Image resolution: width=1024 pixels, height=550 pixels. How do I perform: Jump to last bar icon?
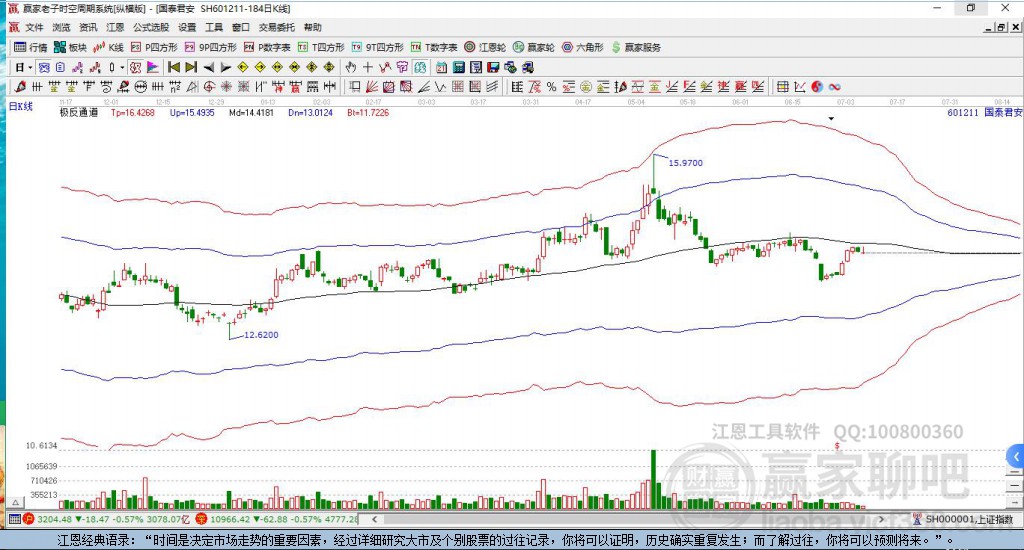pos(191,67)
